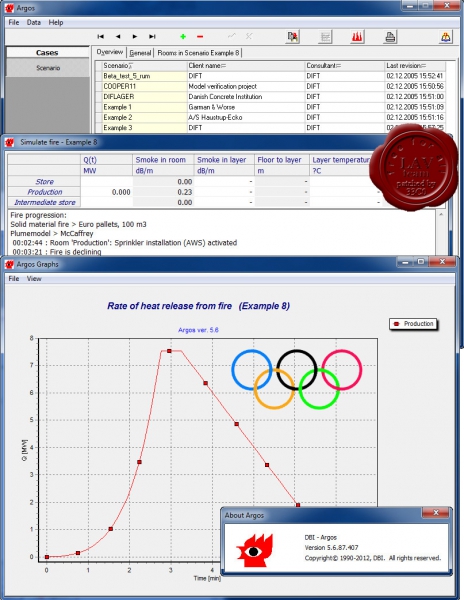Click the graph data point near 3.5 MW rising
The width and height of the screenshot is (464, 600).
click(139, 462)
